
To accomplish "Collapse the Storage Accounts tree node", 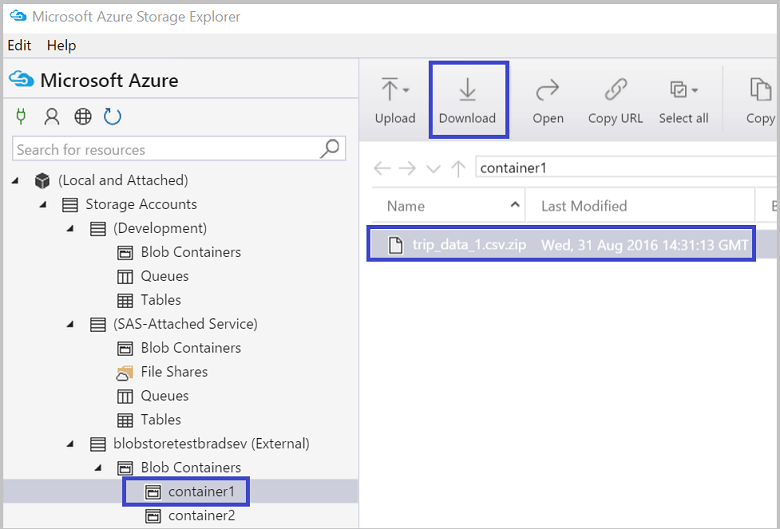I will coord(43,204).
